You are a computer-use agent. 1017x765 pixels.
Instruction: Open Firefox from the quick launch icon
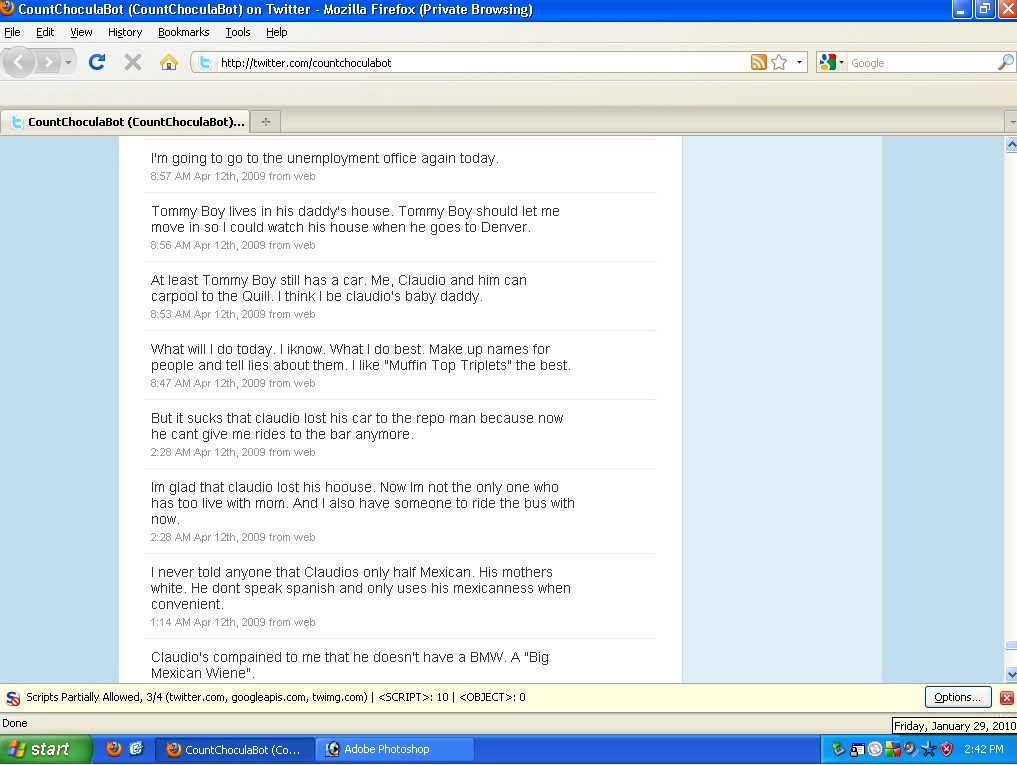tap(114, 749)
